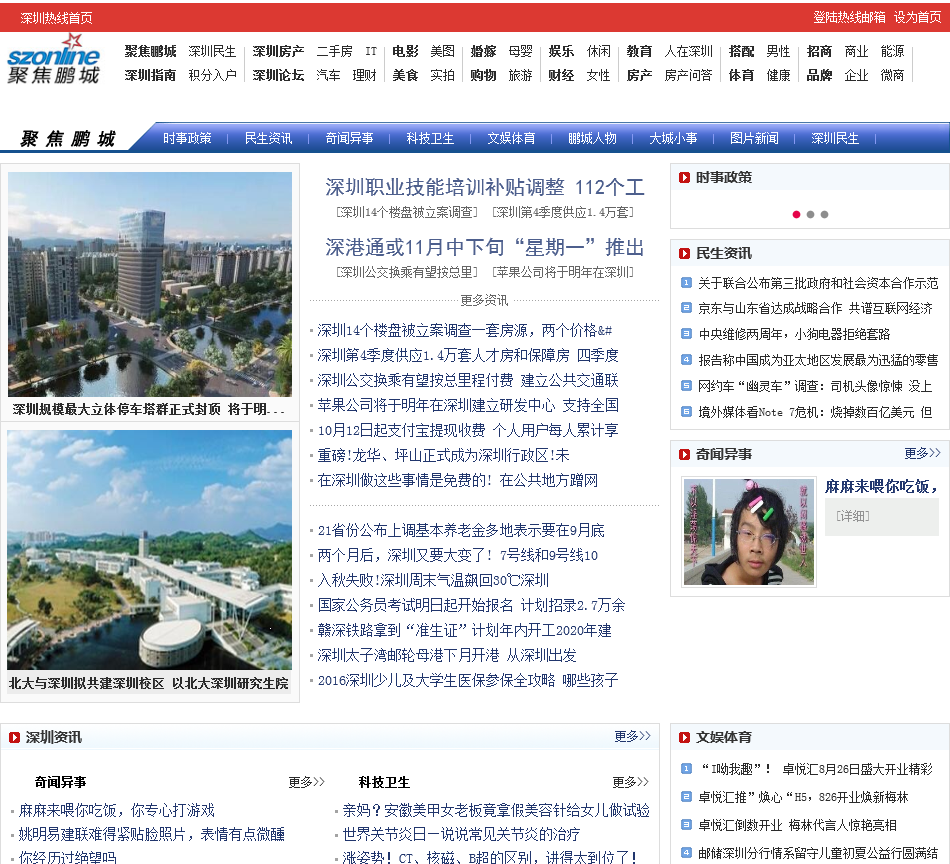Open the high-rise parking tower photo

coord(150,284)
